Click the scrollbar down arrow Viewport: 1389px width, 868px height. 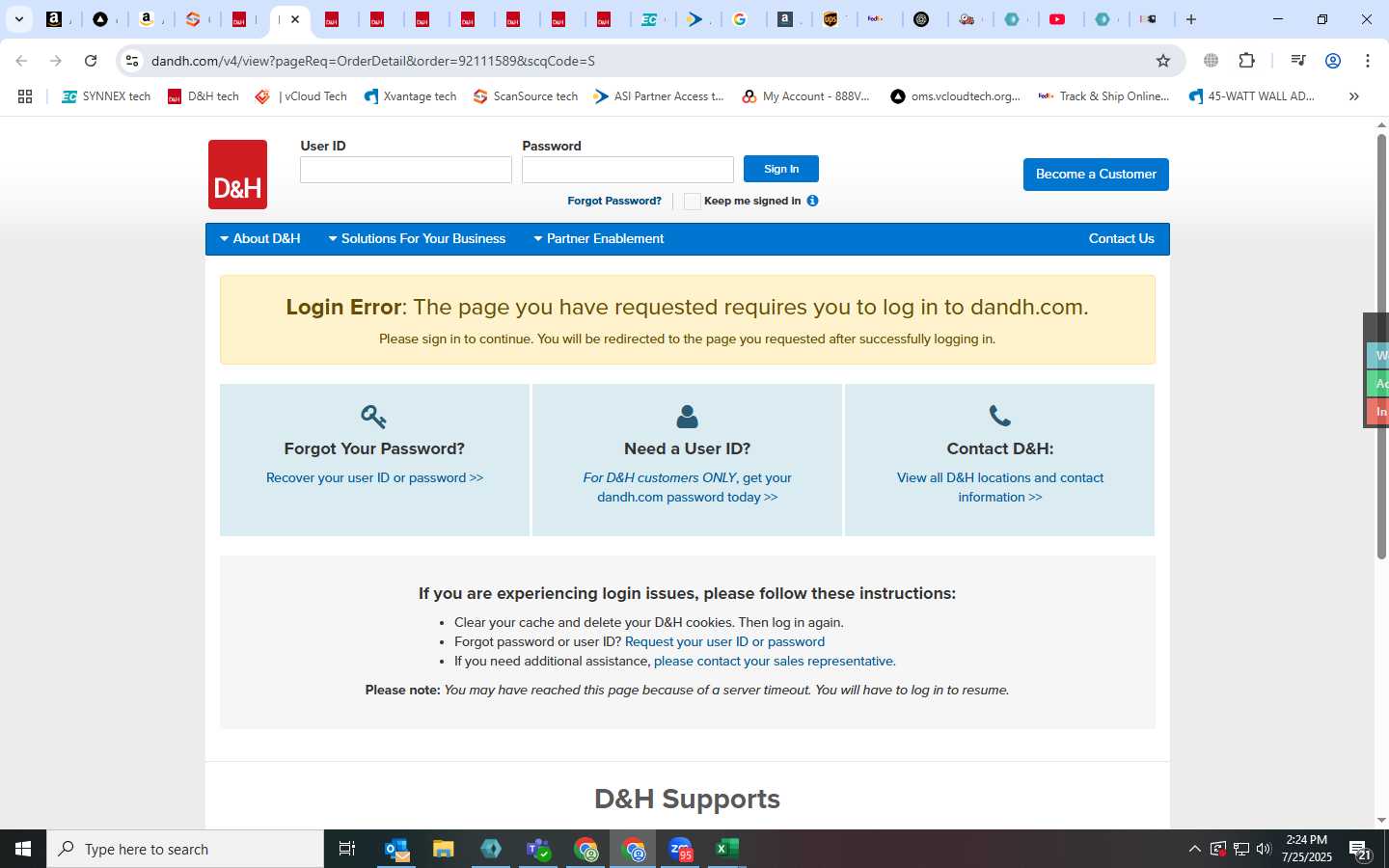click(x=1381, y=820)
